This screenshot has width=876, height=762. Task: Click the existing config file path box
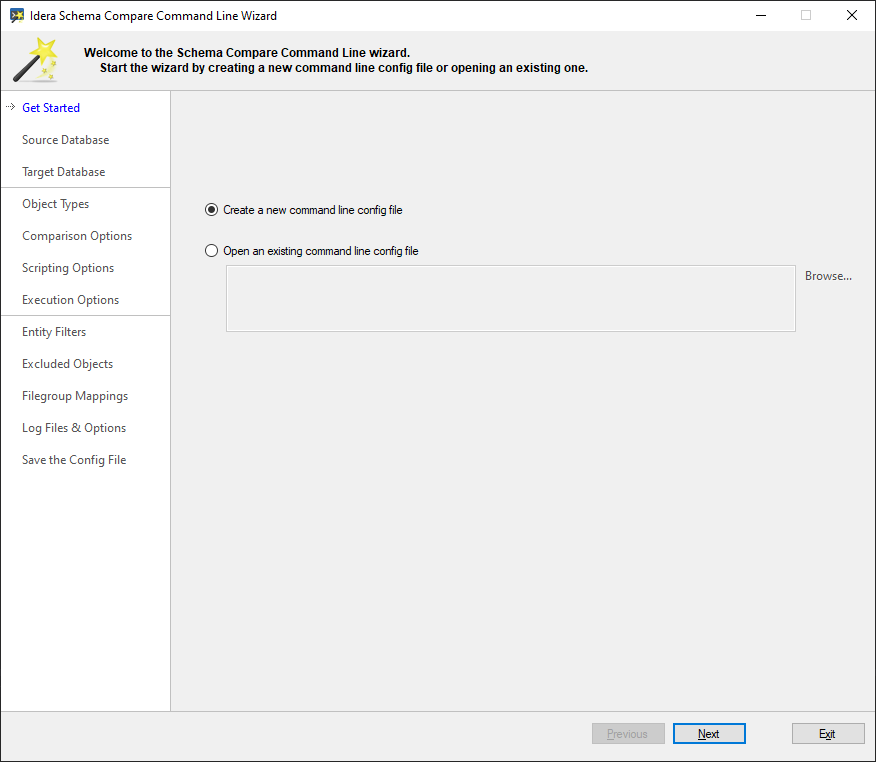tap(511, 298)
